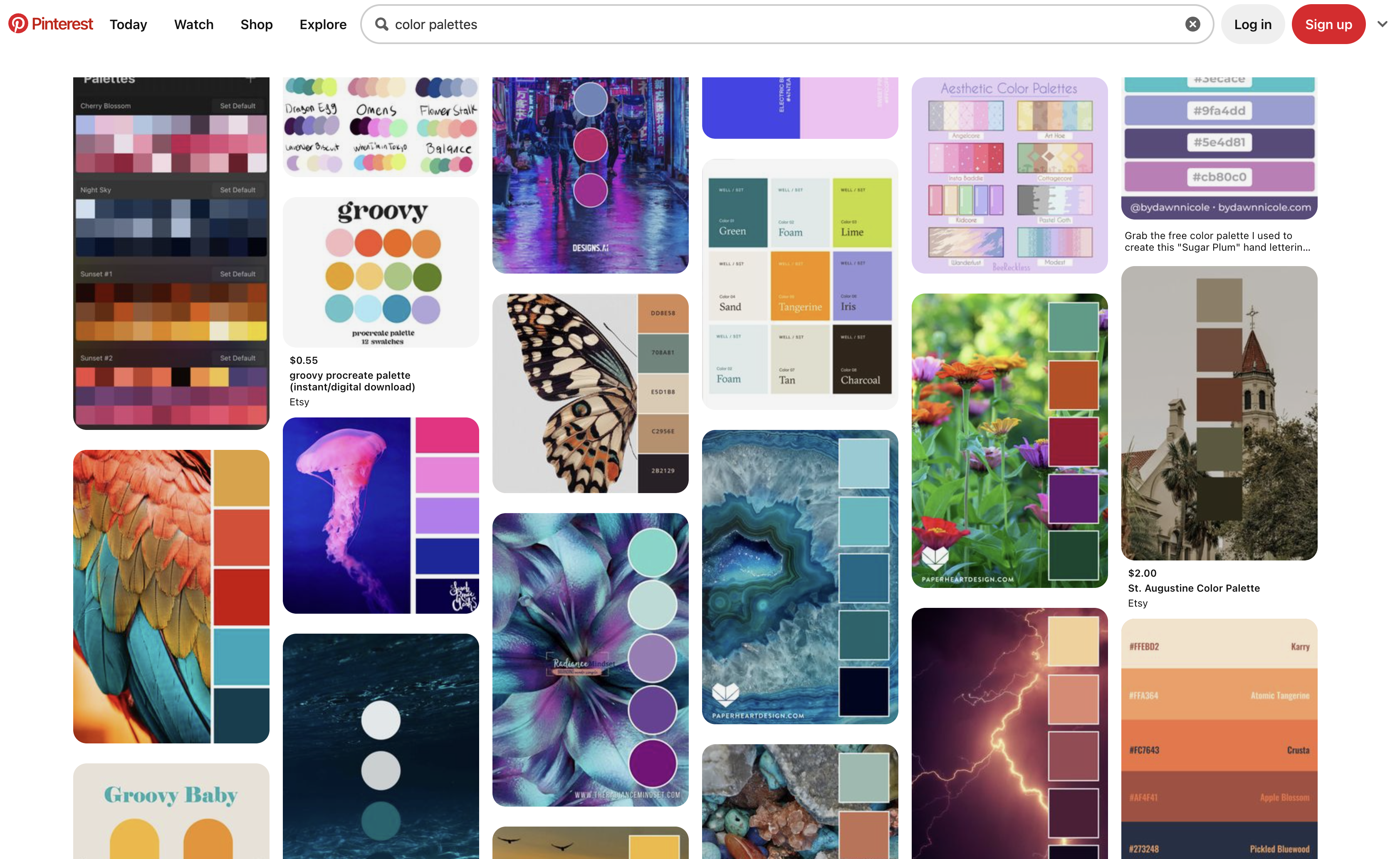
Task: Click the Pinterest logo icon
Action: 17,24
